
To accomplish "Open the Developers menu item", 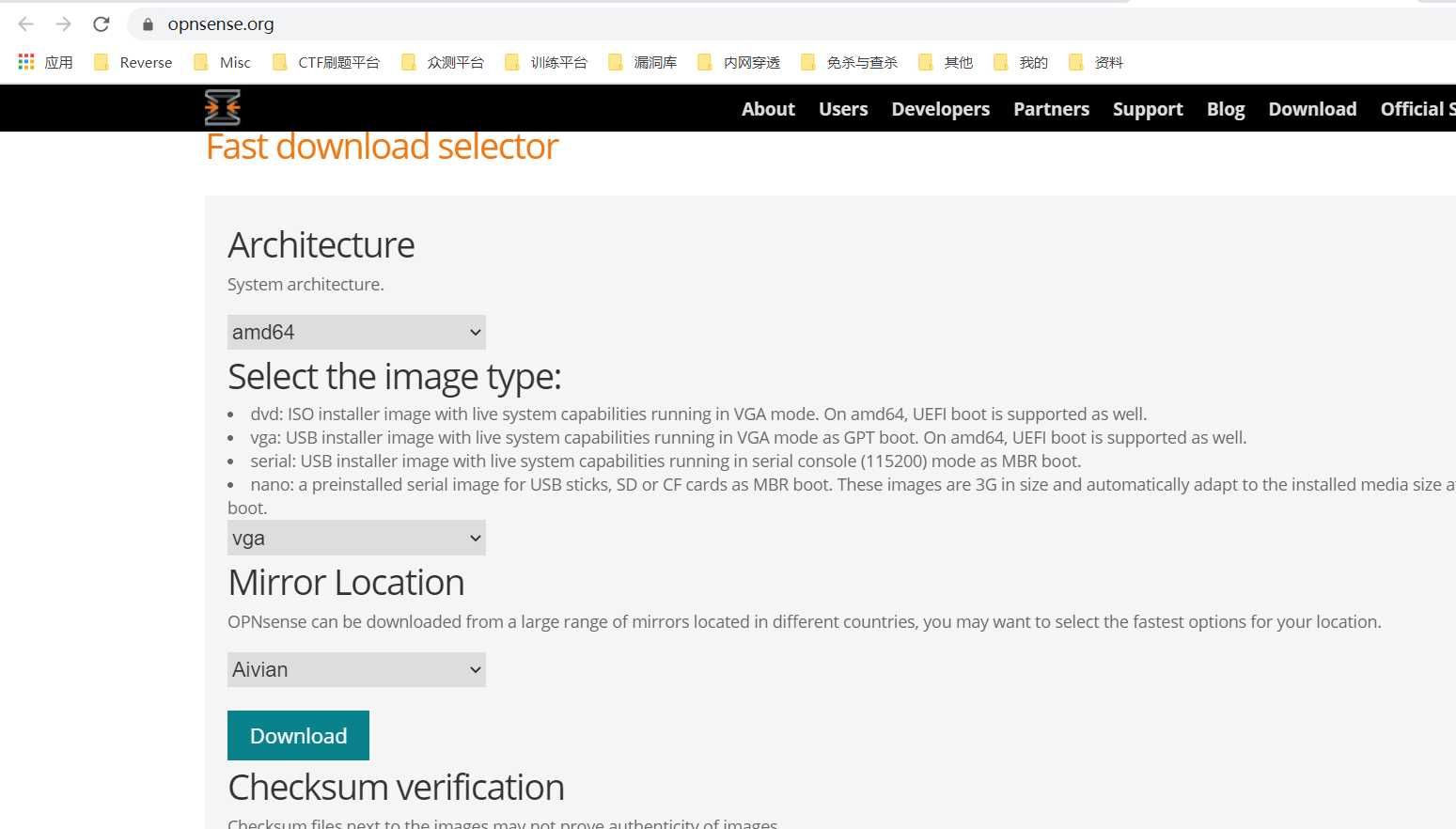I will 940,109.
